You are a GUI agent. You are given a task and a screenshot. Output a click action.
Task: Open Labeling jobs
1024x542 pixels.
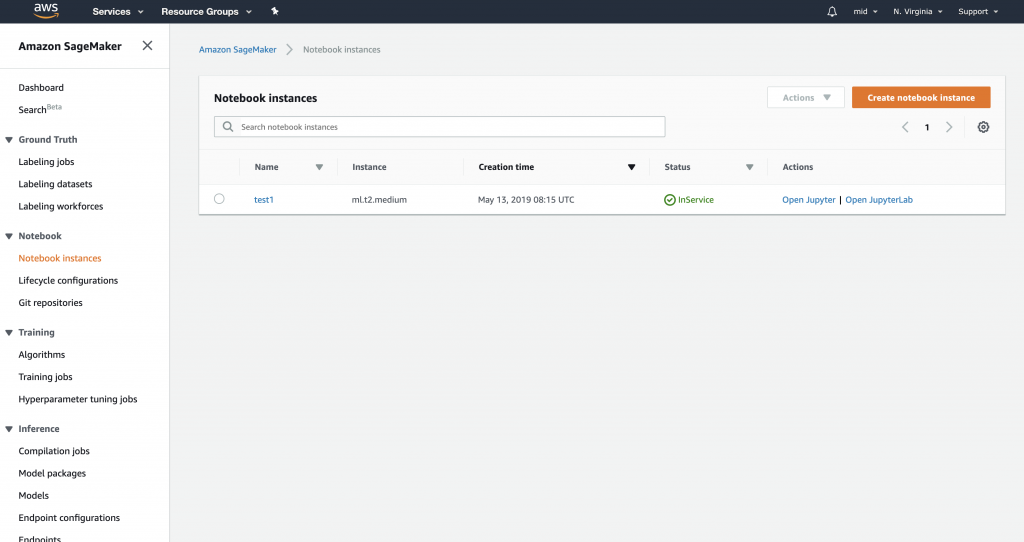pos(46,162)
